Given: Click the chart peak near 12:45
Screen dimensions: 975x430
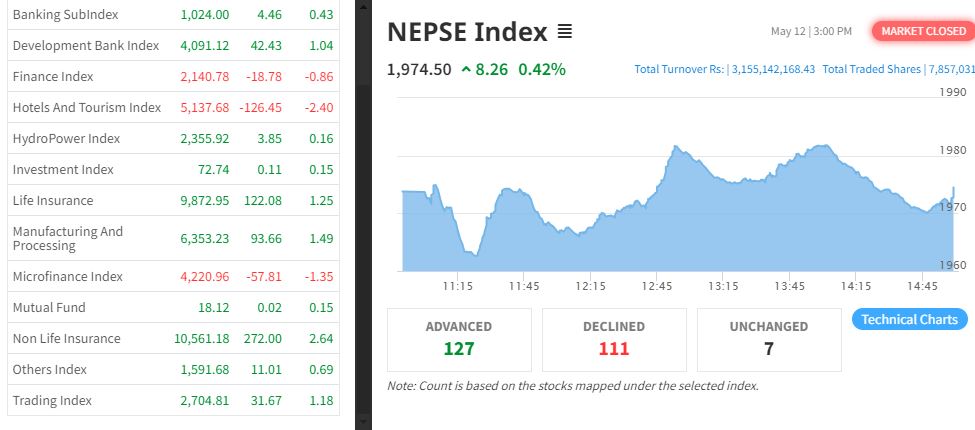Looking at the screenshot, I should point(677,147).
